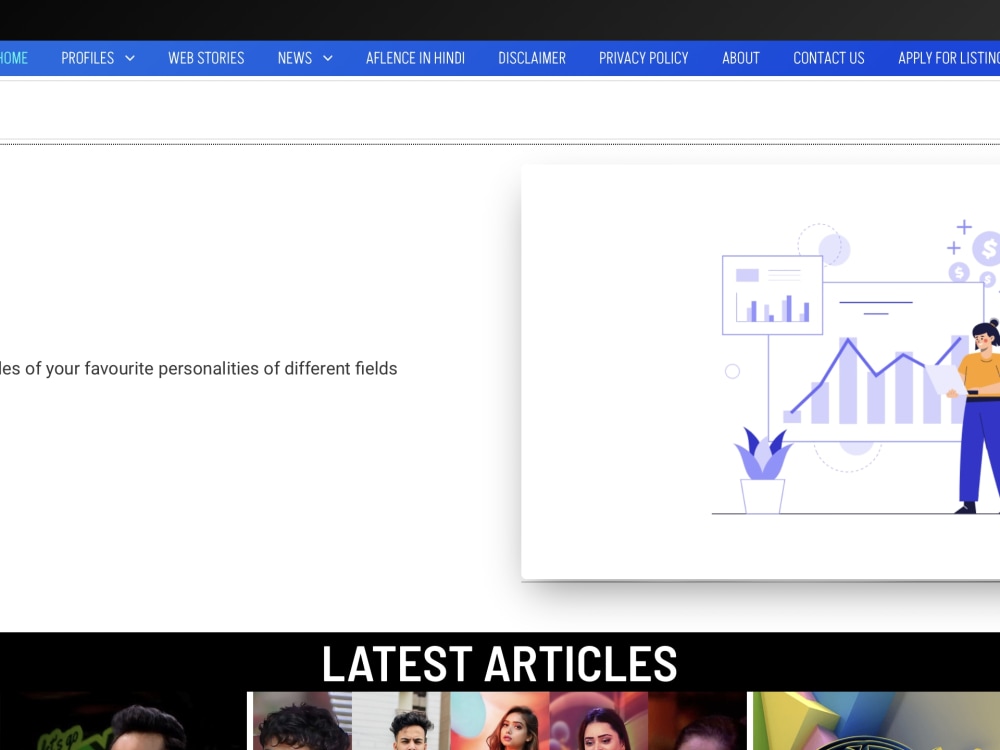The height and width of the screenshot is (750, 1000).
Task: Open the HOME nav link
Action: [x=13, y=58]
